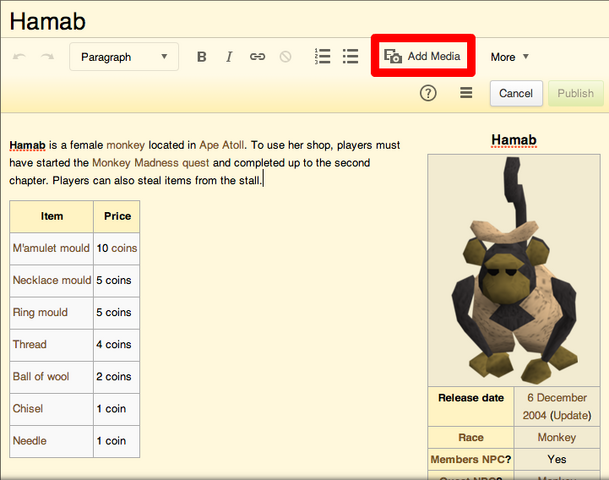Click the 1 coin cell for Chisel
Image resolution: width=609 pixels, height=480 pixels.
click(x=117, y=409)
